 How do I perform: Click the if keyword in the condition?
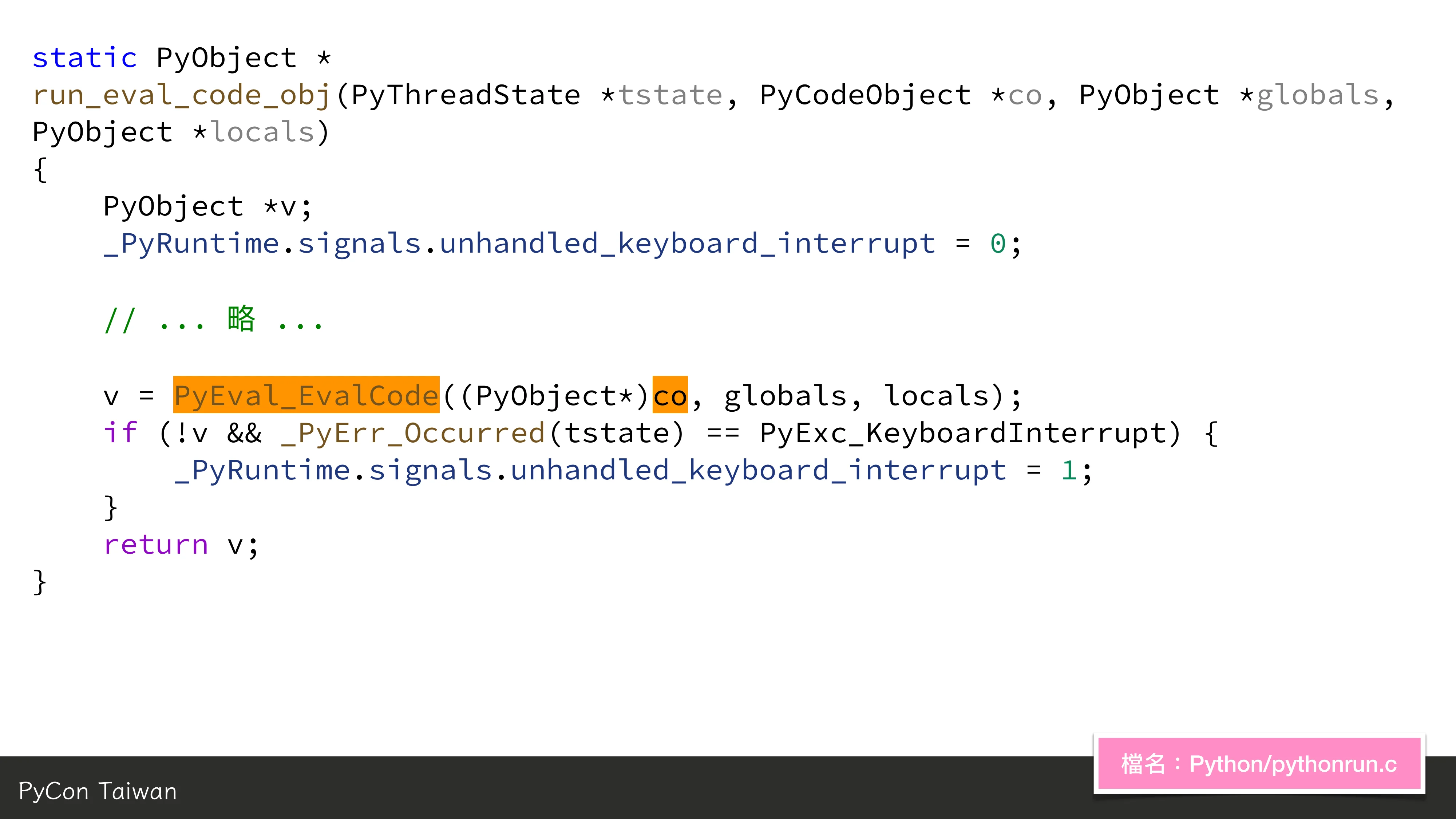click(120, 432)
